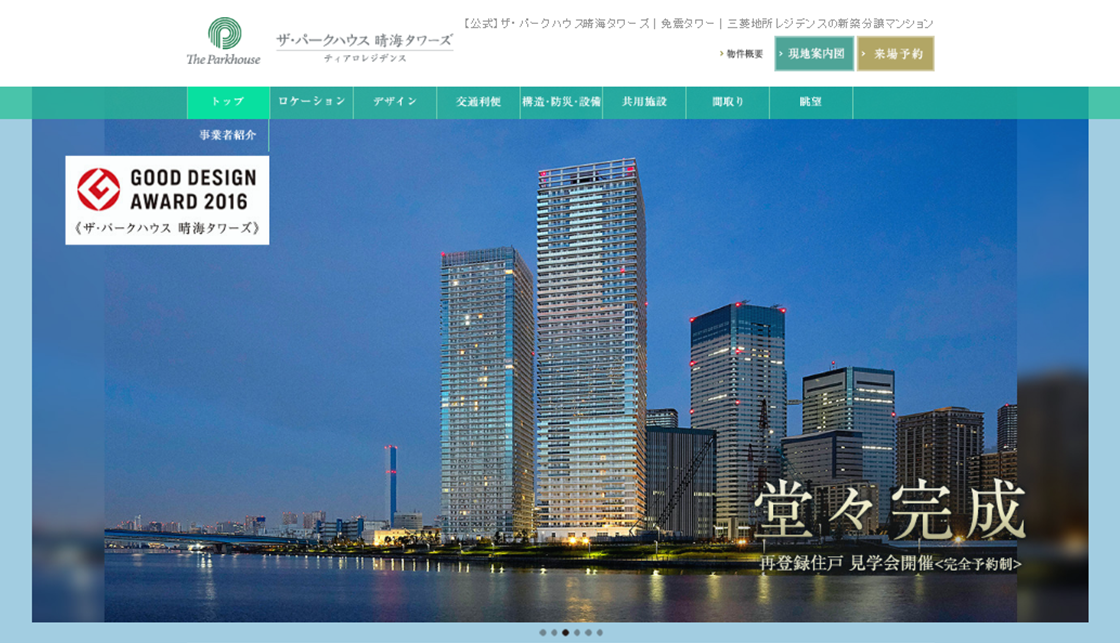Select 構造・防災・設備 in the navigation
This screenshot has height=643, width=1120.
(561, 102)
